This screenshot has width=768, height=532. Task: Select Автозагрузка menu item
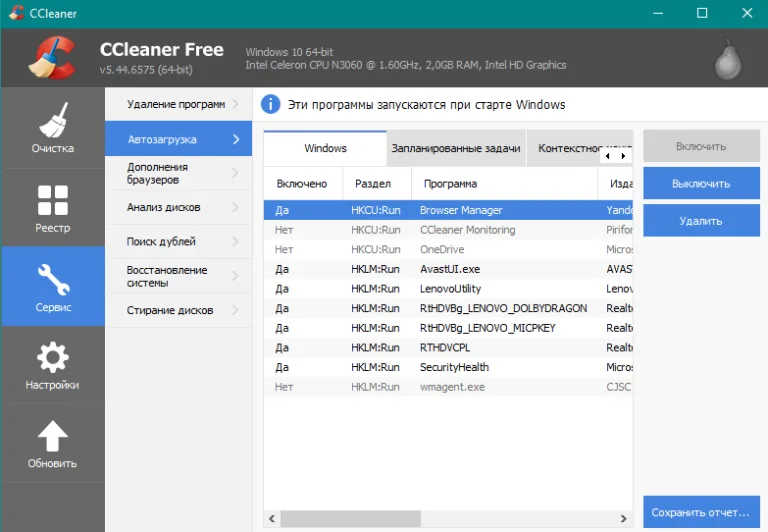tap(178, 139)
